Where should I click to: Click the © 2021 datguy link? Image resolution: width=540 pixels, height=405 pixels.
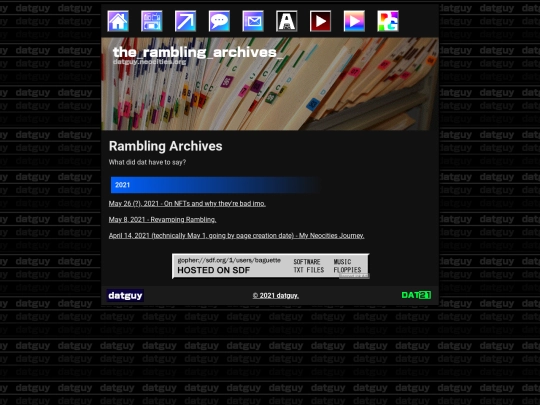(x=276, y=295)
